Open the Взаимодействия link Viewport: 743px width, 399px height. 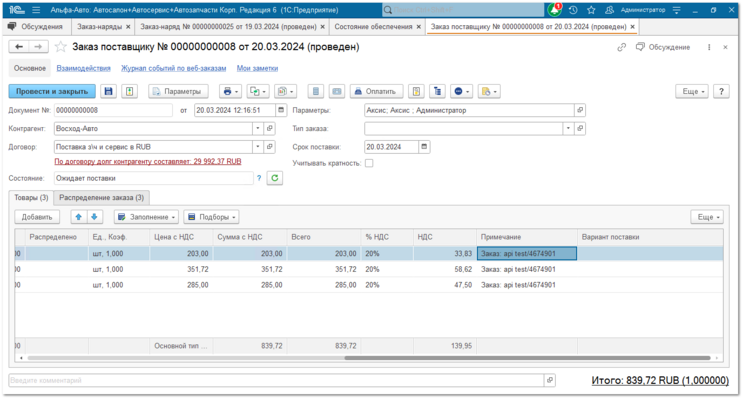(x=83, y=68)
